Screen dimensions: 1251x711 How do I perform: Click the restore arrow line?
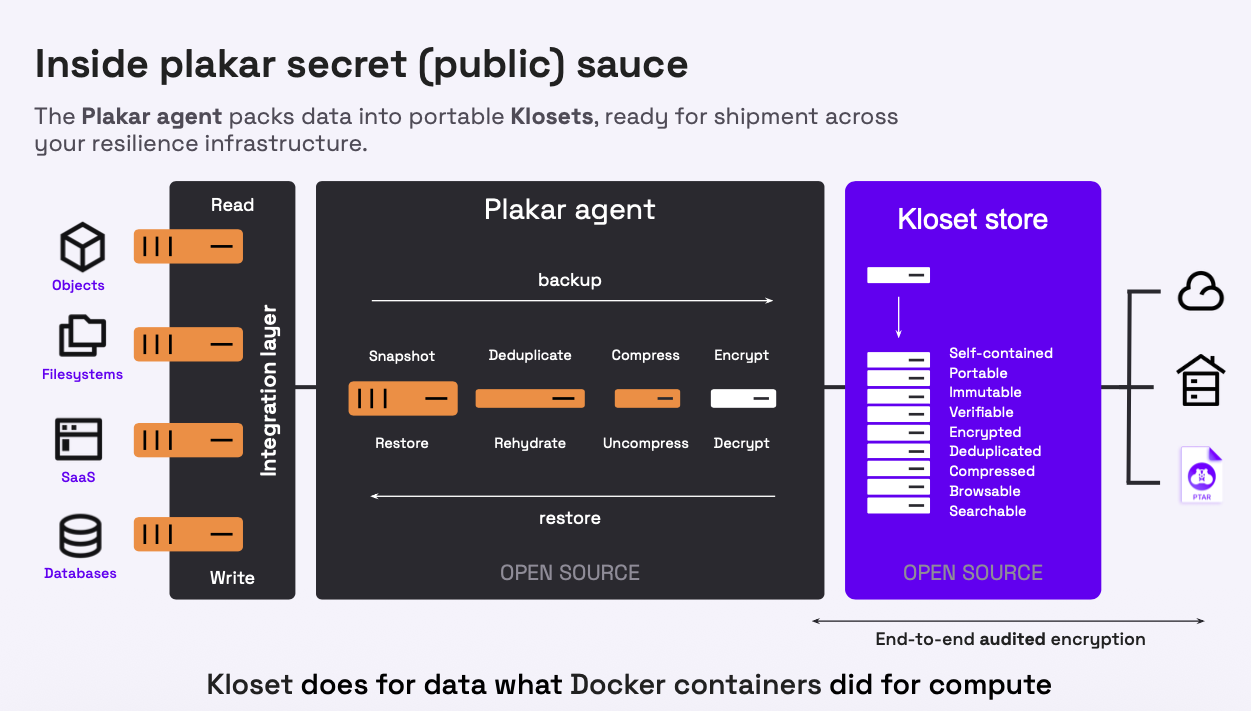pyautogui.click(x=572, y=495)
